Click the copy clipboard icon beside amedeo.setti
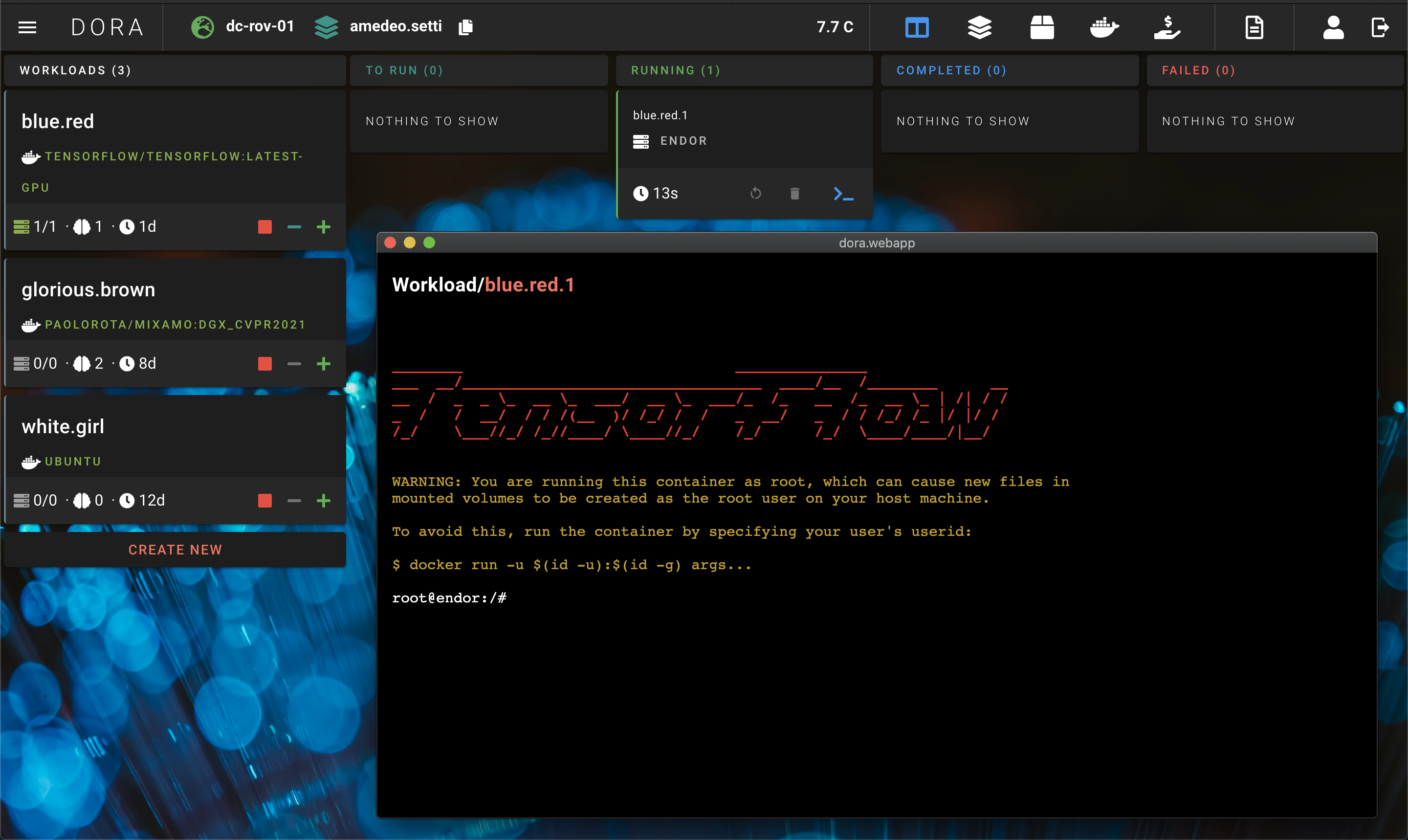Screen dimensions: 1408x840 (465, 26)
